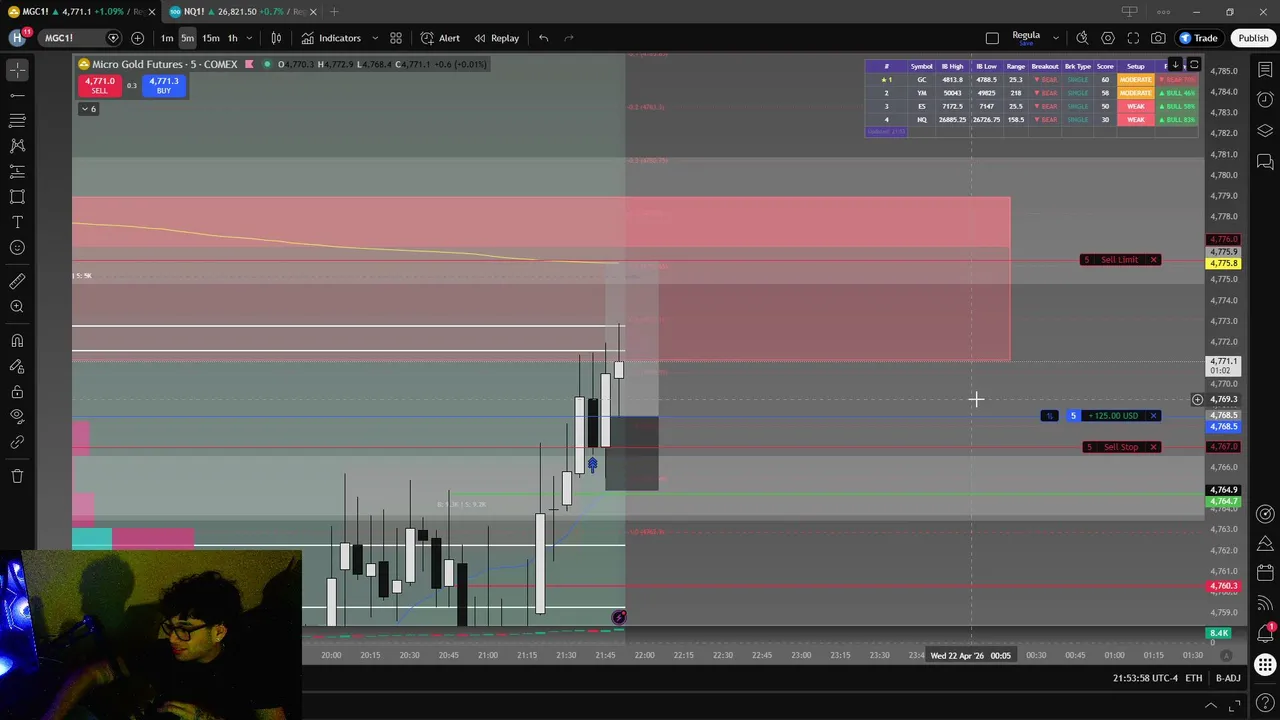Toggle stay in drawing mode
The width and height of the screenshot is (1280, 720).
coord(17,366)
